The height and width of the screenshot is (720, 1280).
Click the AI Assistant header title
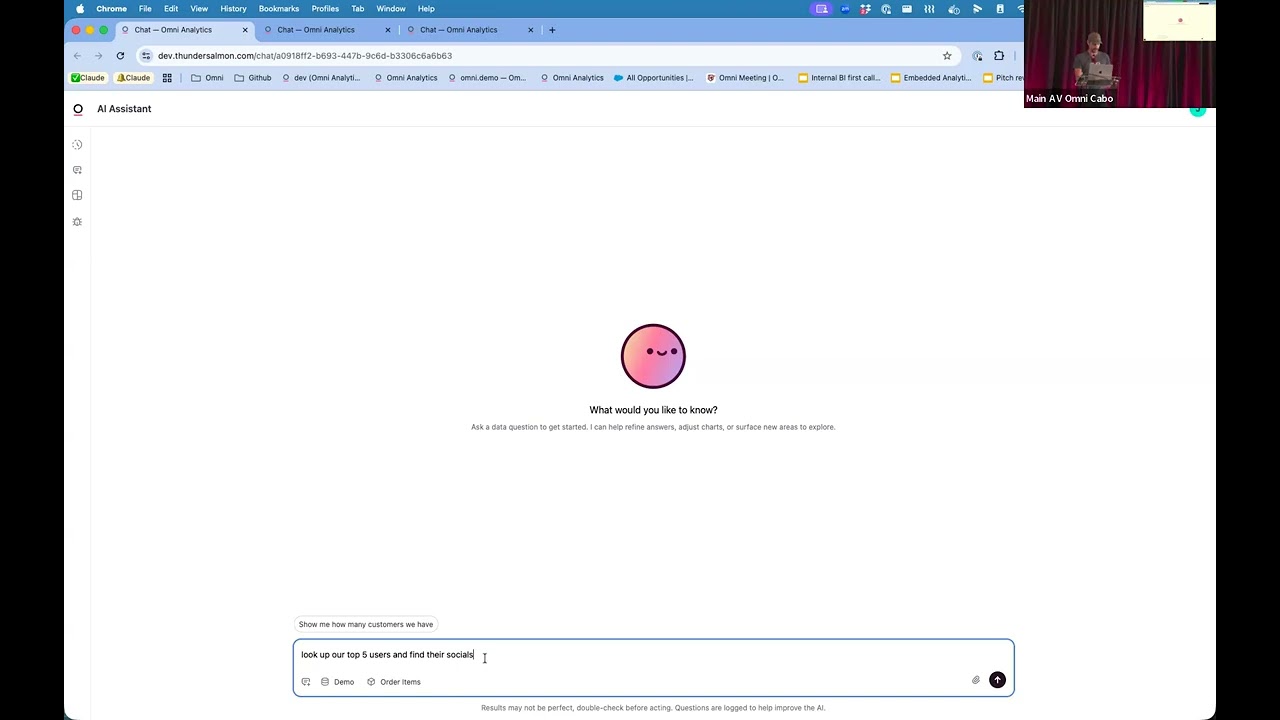[x=124, y=109]
